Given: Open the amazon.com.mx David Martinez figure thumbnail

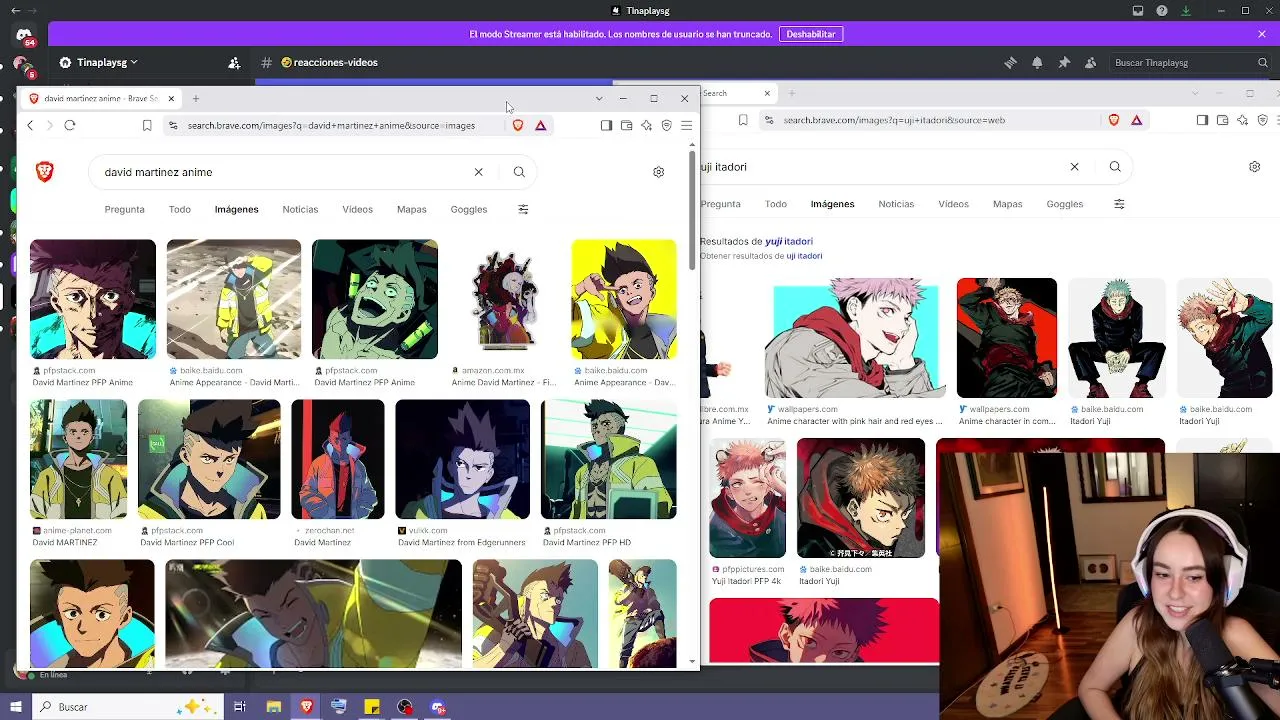Looking at the screenshot, I should [505, 299].
